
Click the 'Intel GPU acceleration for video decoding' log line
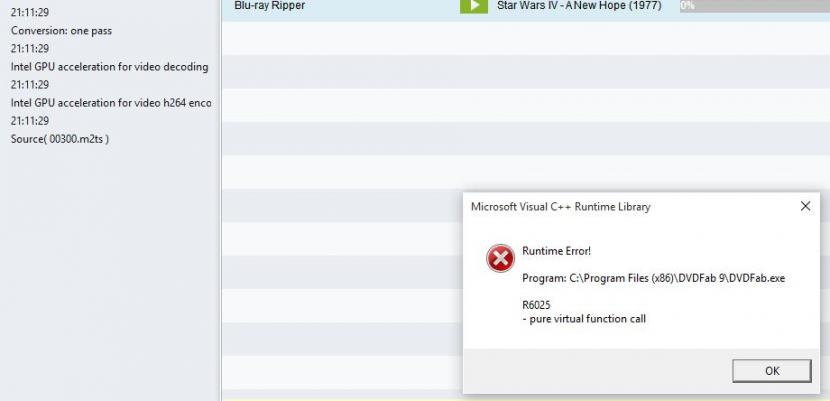pyautogui.click(x=110, y=67)
